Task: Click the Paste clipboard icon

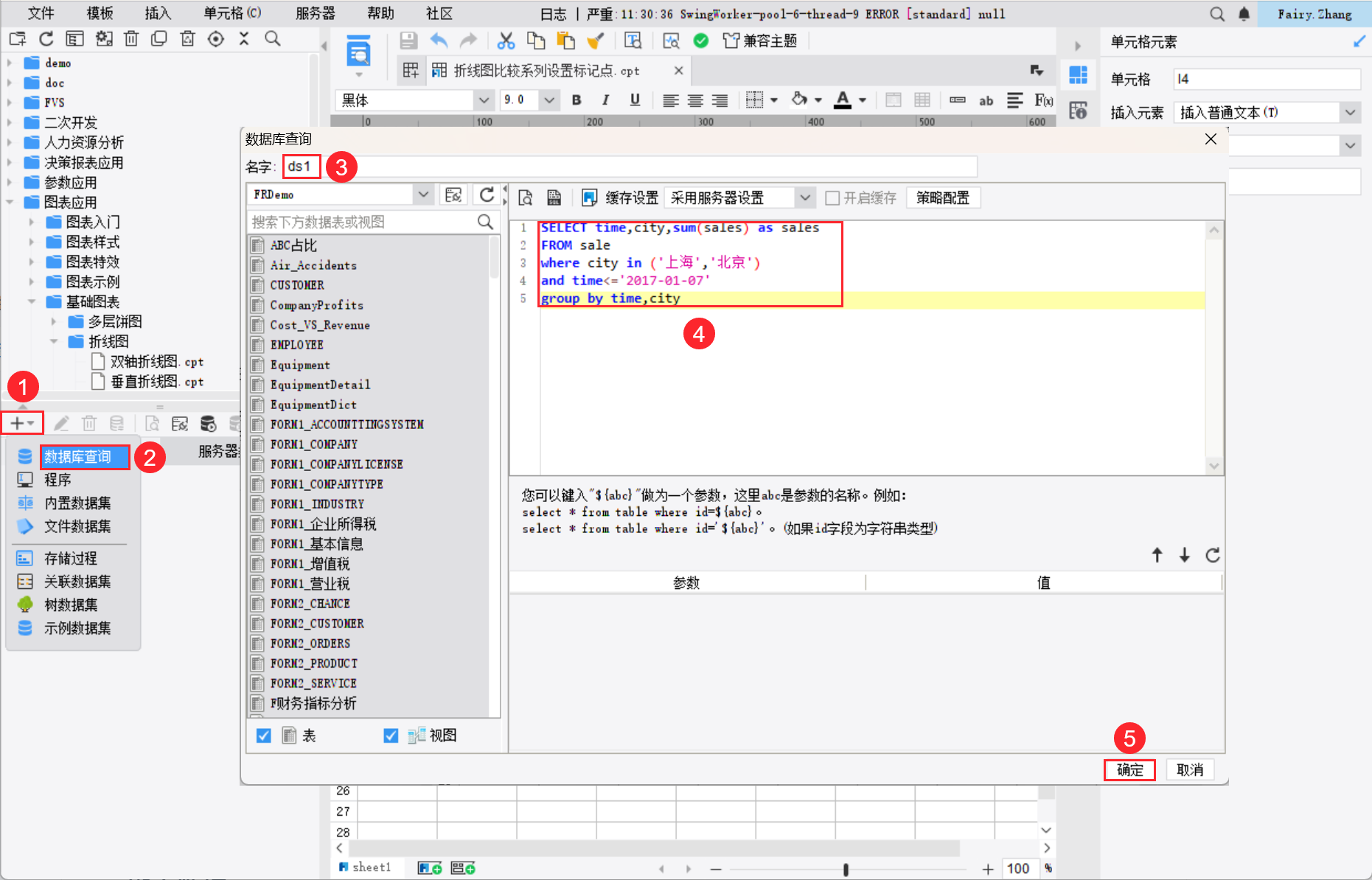Action: pyautogui.click(x=565, y=41)
